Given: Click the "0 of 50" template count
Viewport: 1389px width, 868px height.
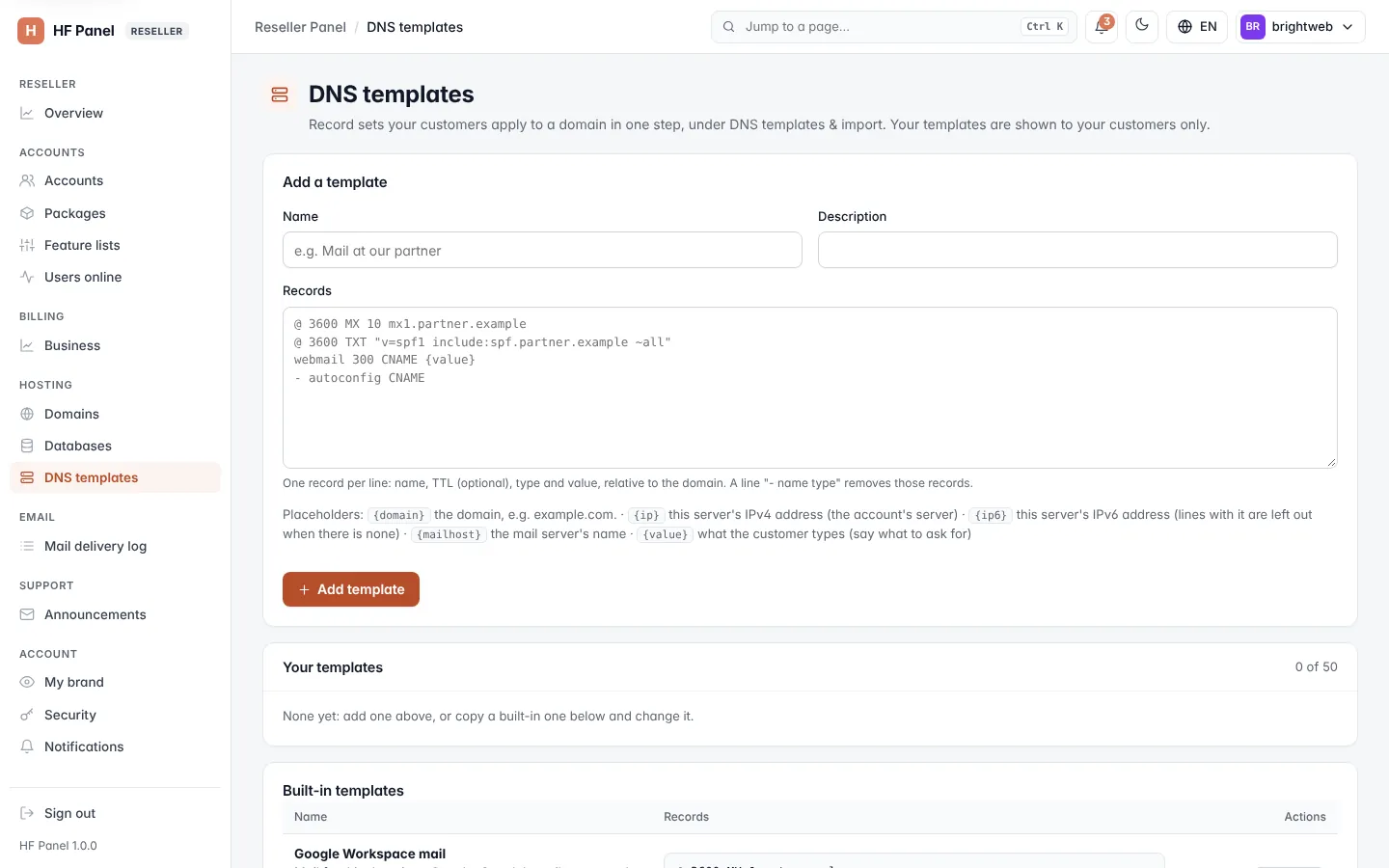Looking at the screenshot, I should [1316, 666].
